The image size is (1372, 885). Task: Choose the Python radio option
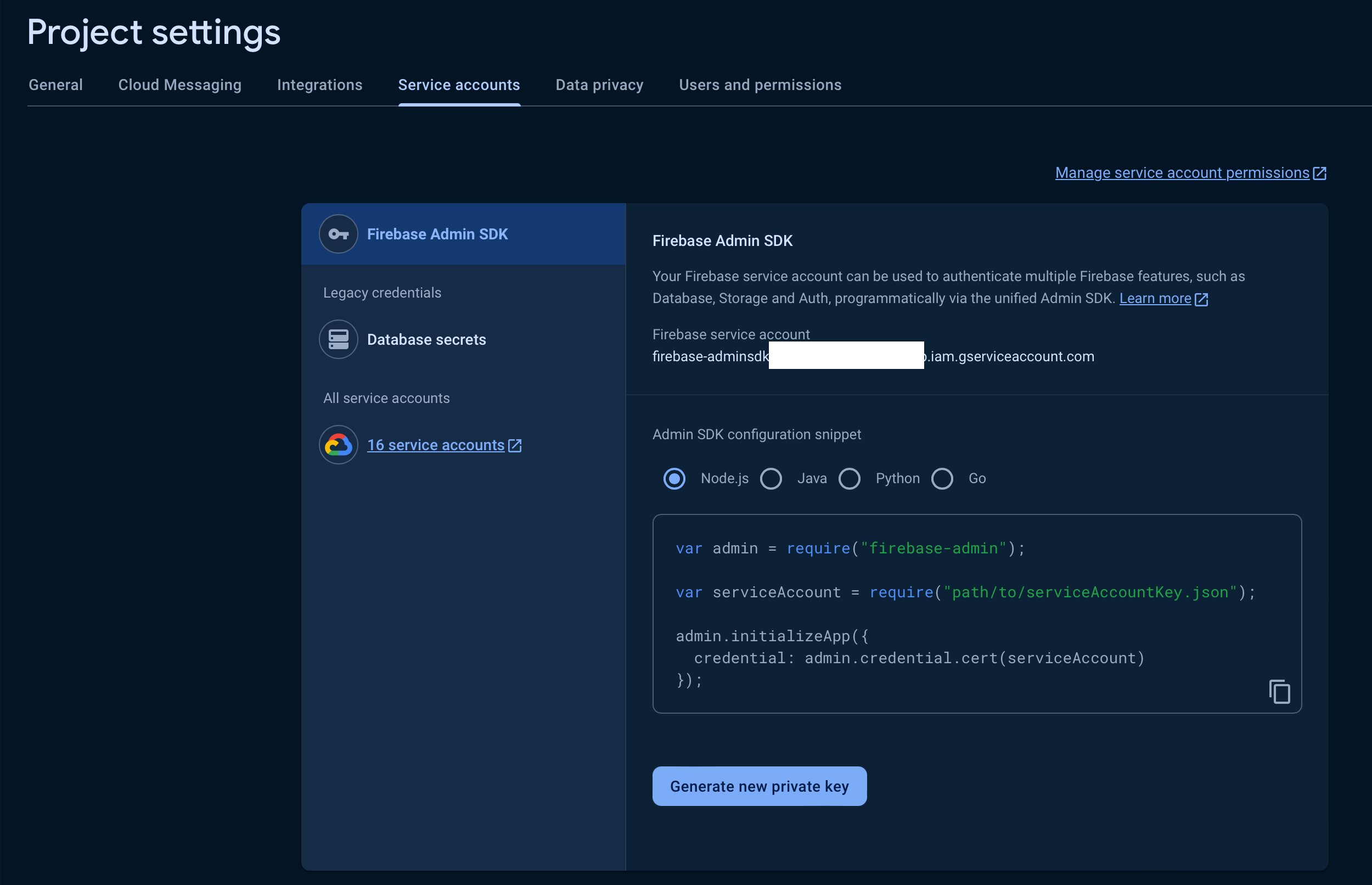850,479
